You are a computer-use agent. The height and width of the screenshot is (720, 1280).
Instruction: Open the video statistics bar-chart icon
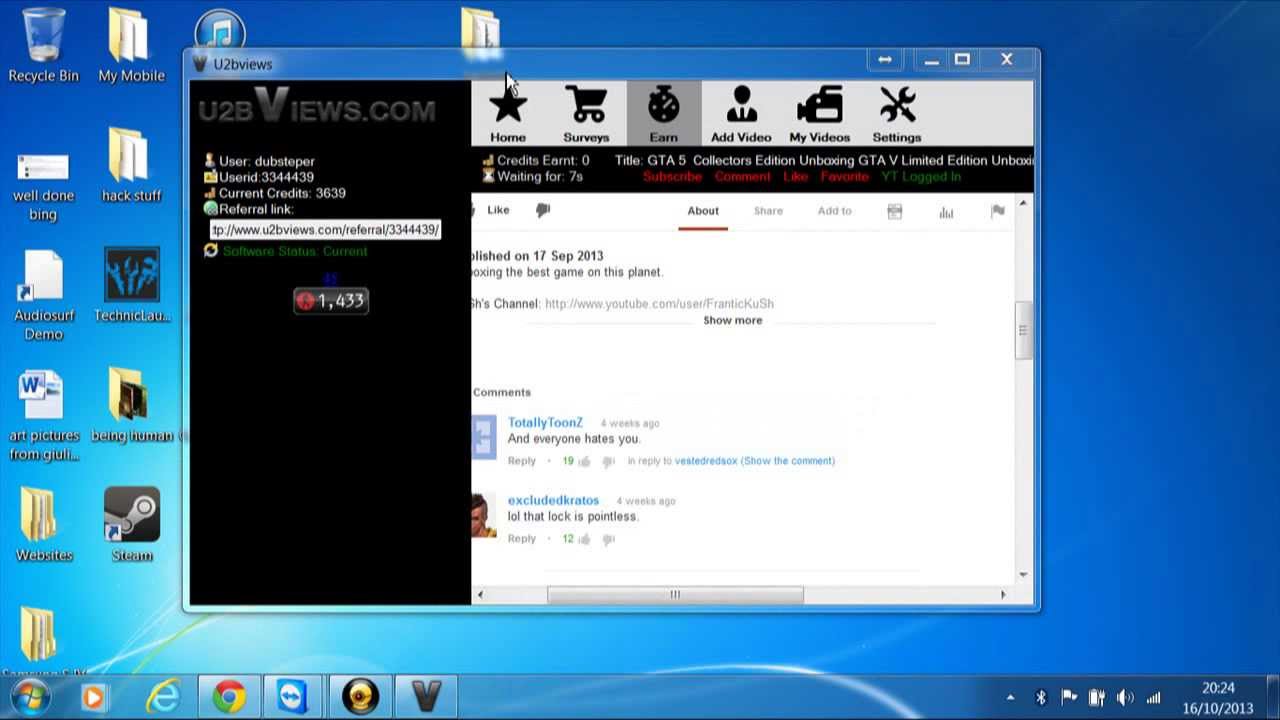click(x=946, y=211)
